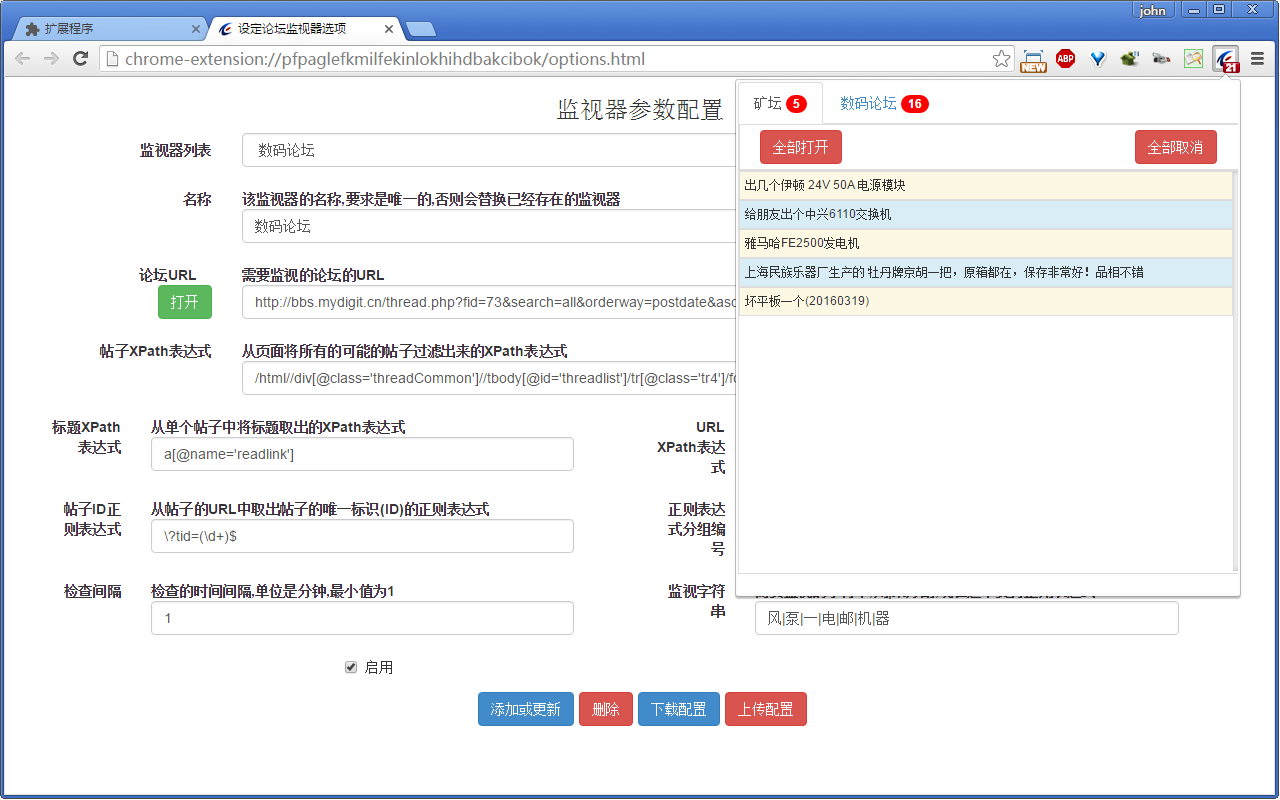Open post about 牡丹牌京胡

pos(986,272)
